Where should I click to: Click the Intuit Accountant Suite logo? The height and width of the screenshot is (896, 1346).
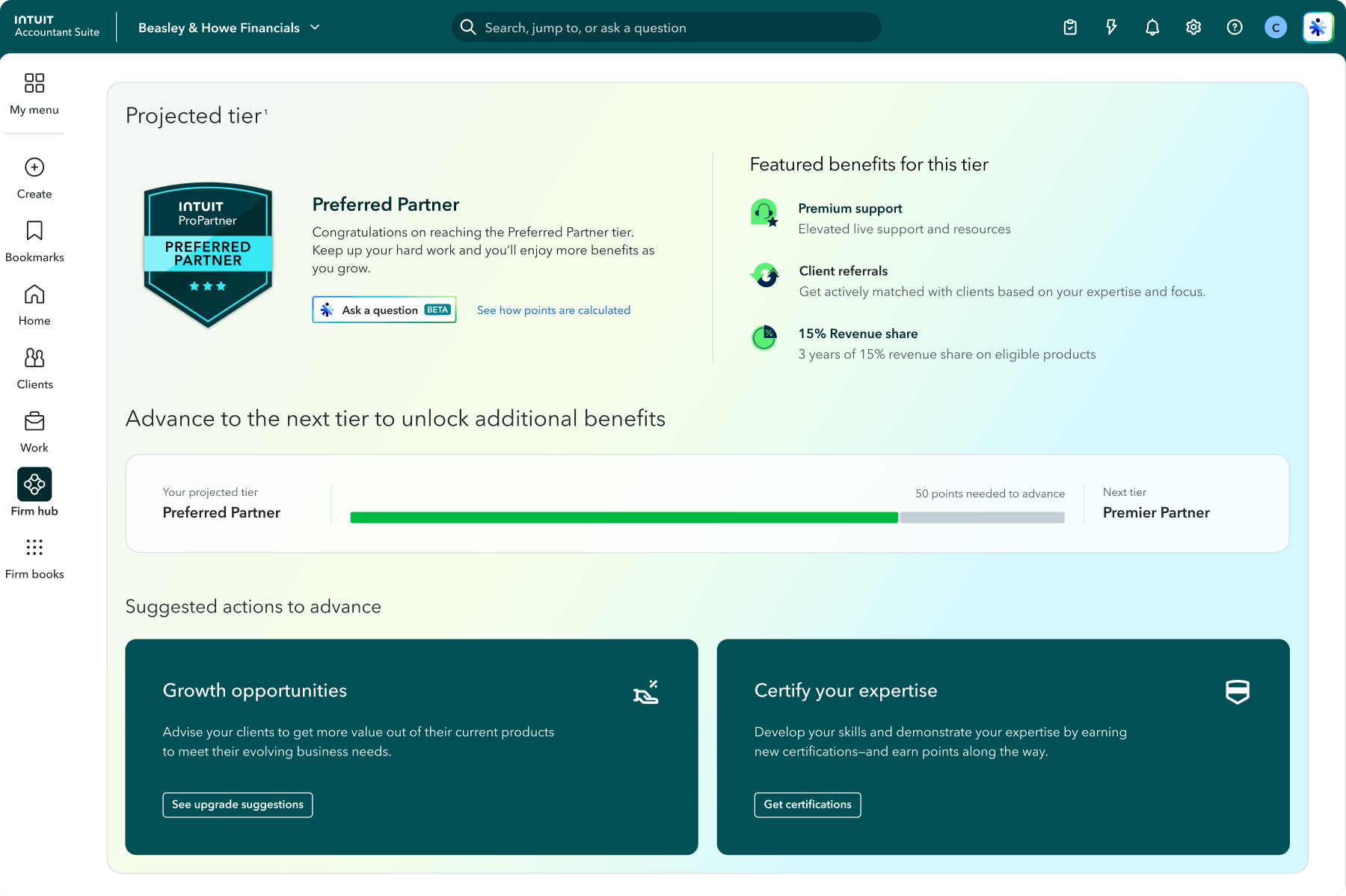(57, 26)
